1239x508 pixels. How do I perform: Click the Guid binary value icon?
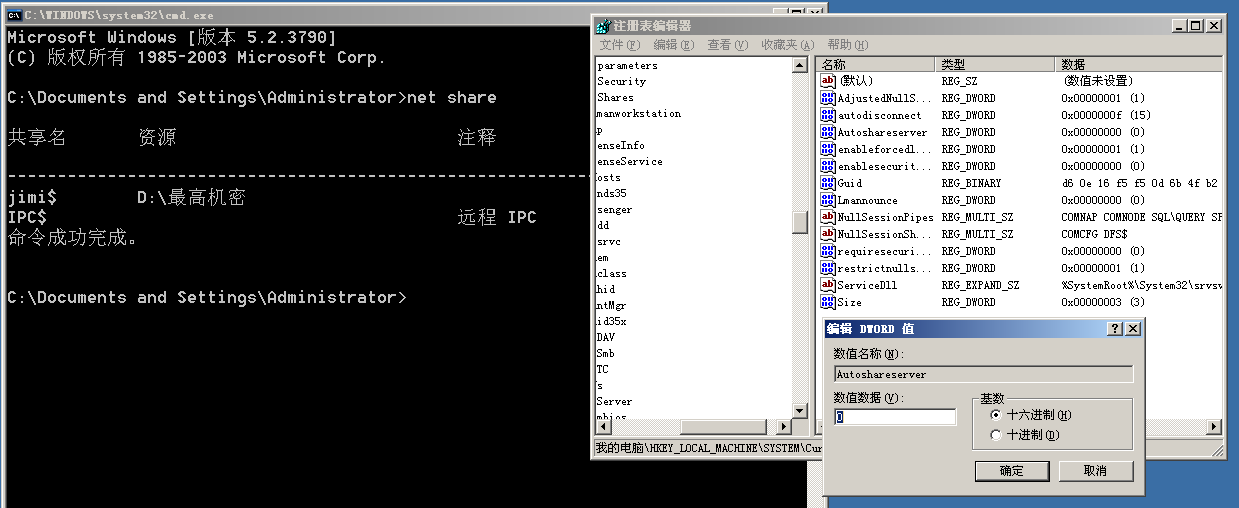click(x=827, y=183)
